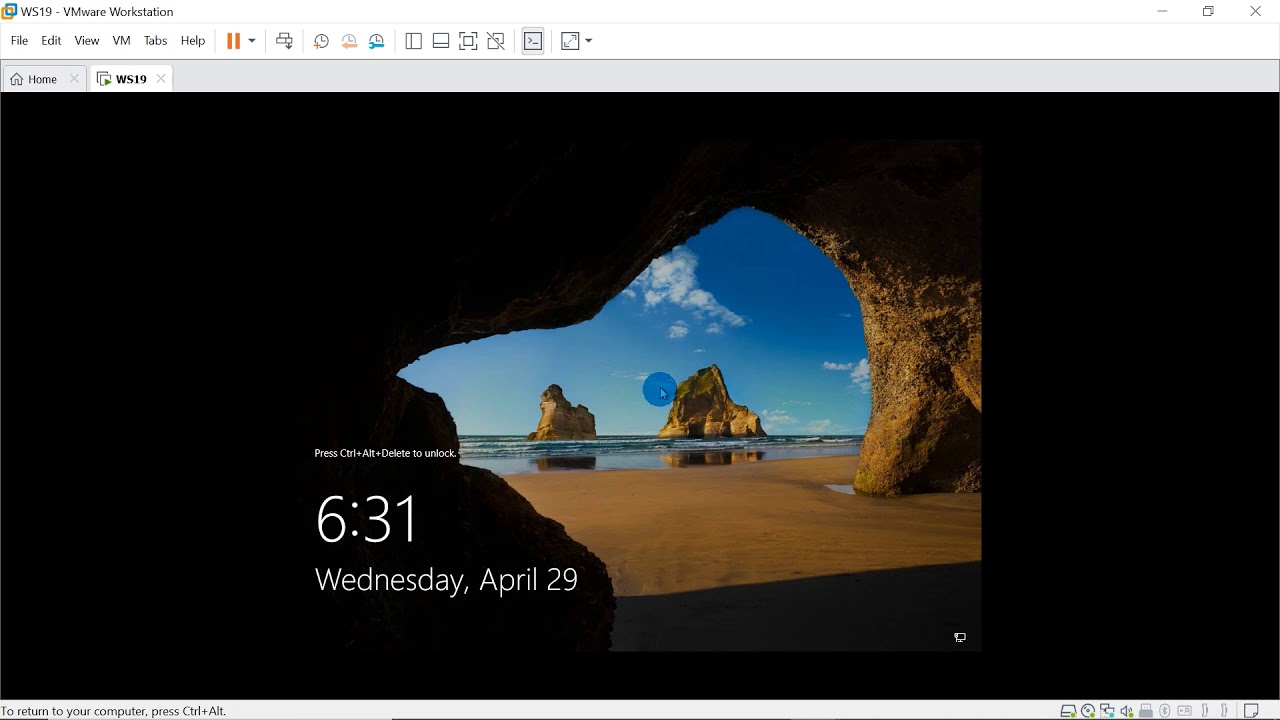This screenshot has width=1280, height=720.
Task: Click the return to your computer status message
Action: pos(114,711)
